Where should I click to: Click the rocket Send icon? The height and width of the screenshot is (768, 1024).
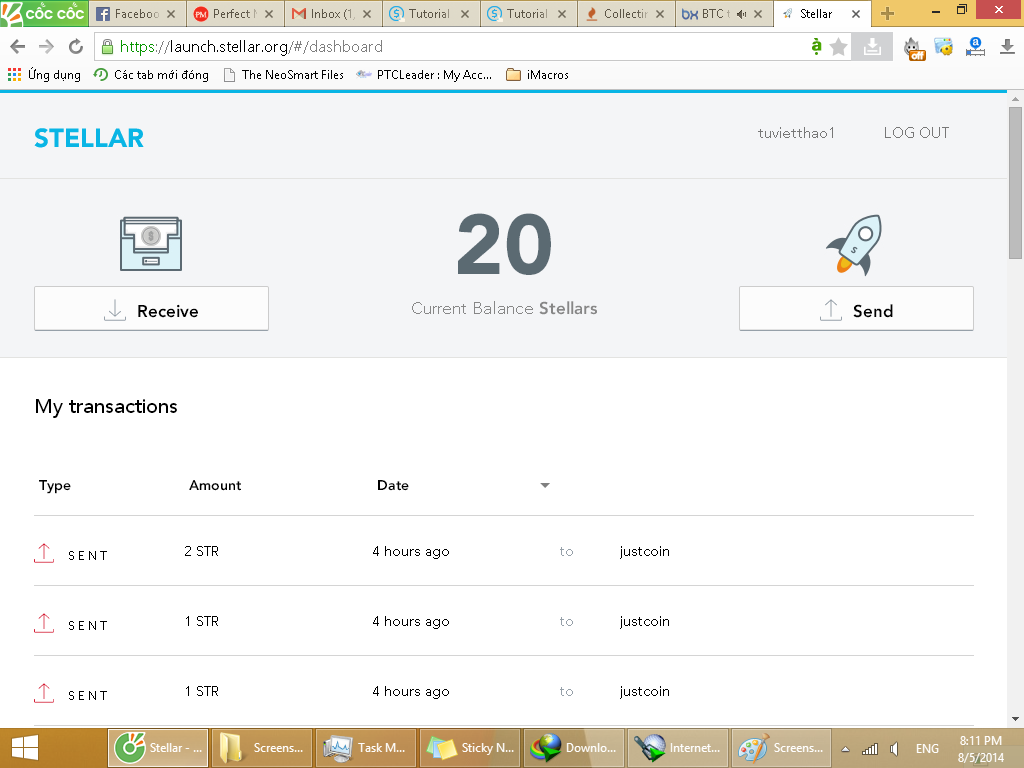point(856,244)
